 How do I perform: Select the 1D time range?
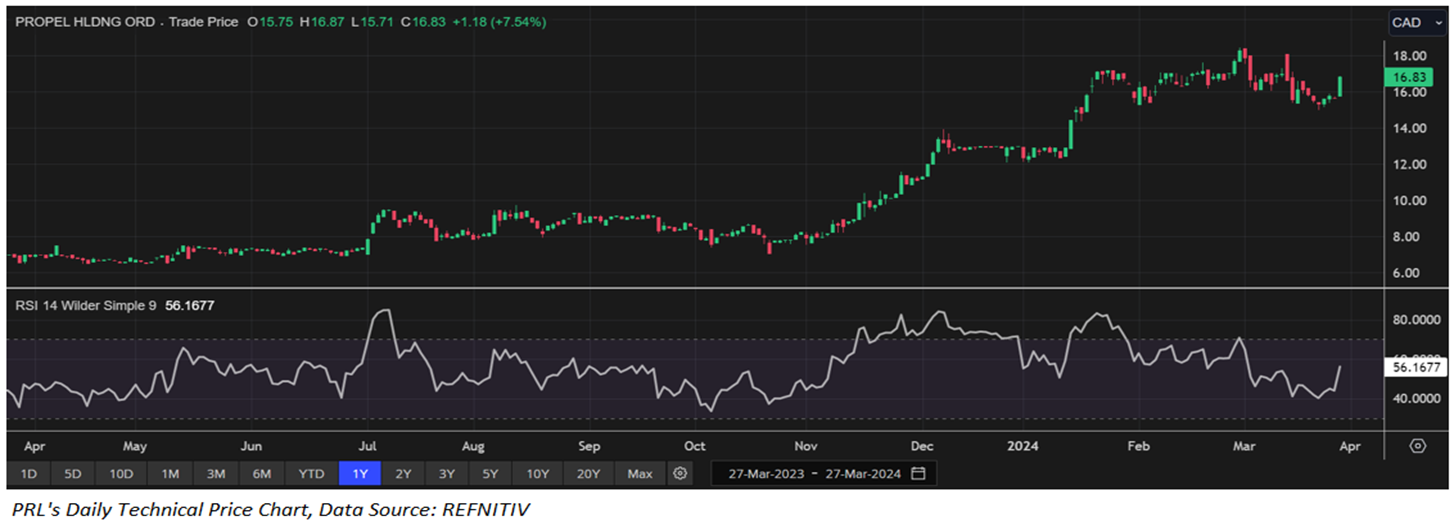[x=28, y=473]
